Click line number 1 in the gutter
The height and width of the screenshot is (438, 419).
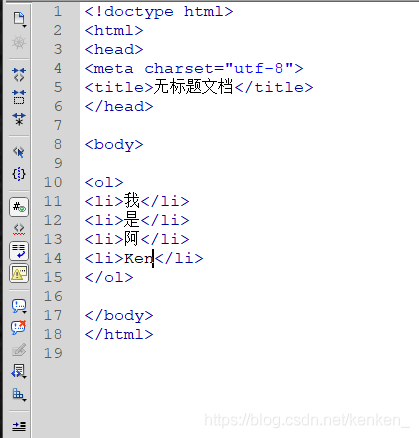(58, 12)
